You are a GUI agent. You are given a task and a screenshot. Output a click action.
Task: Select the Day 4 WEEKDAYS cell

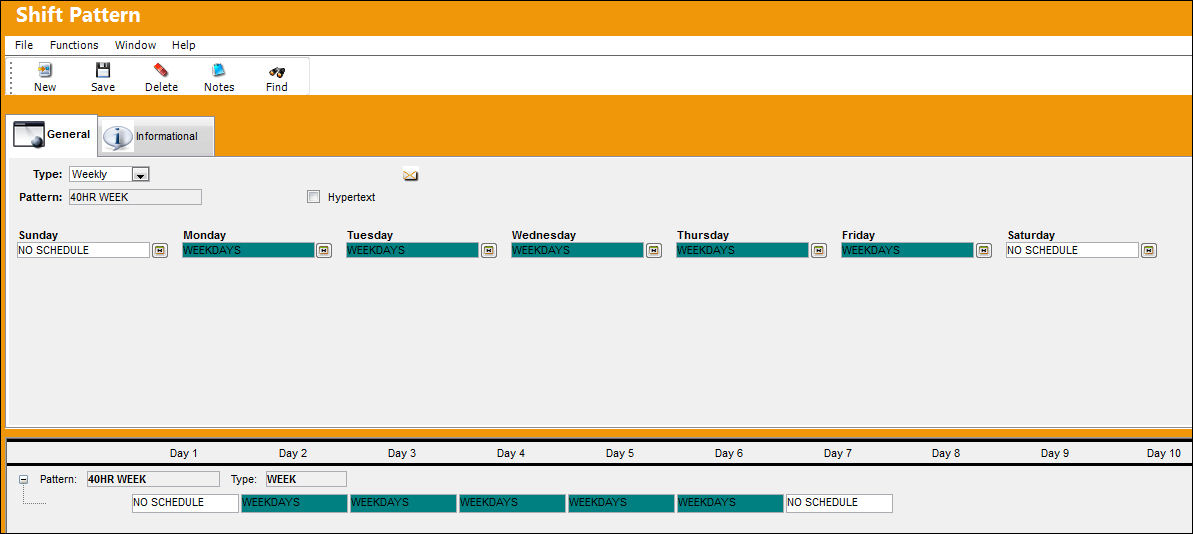tap(512, 503)
